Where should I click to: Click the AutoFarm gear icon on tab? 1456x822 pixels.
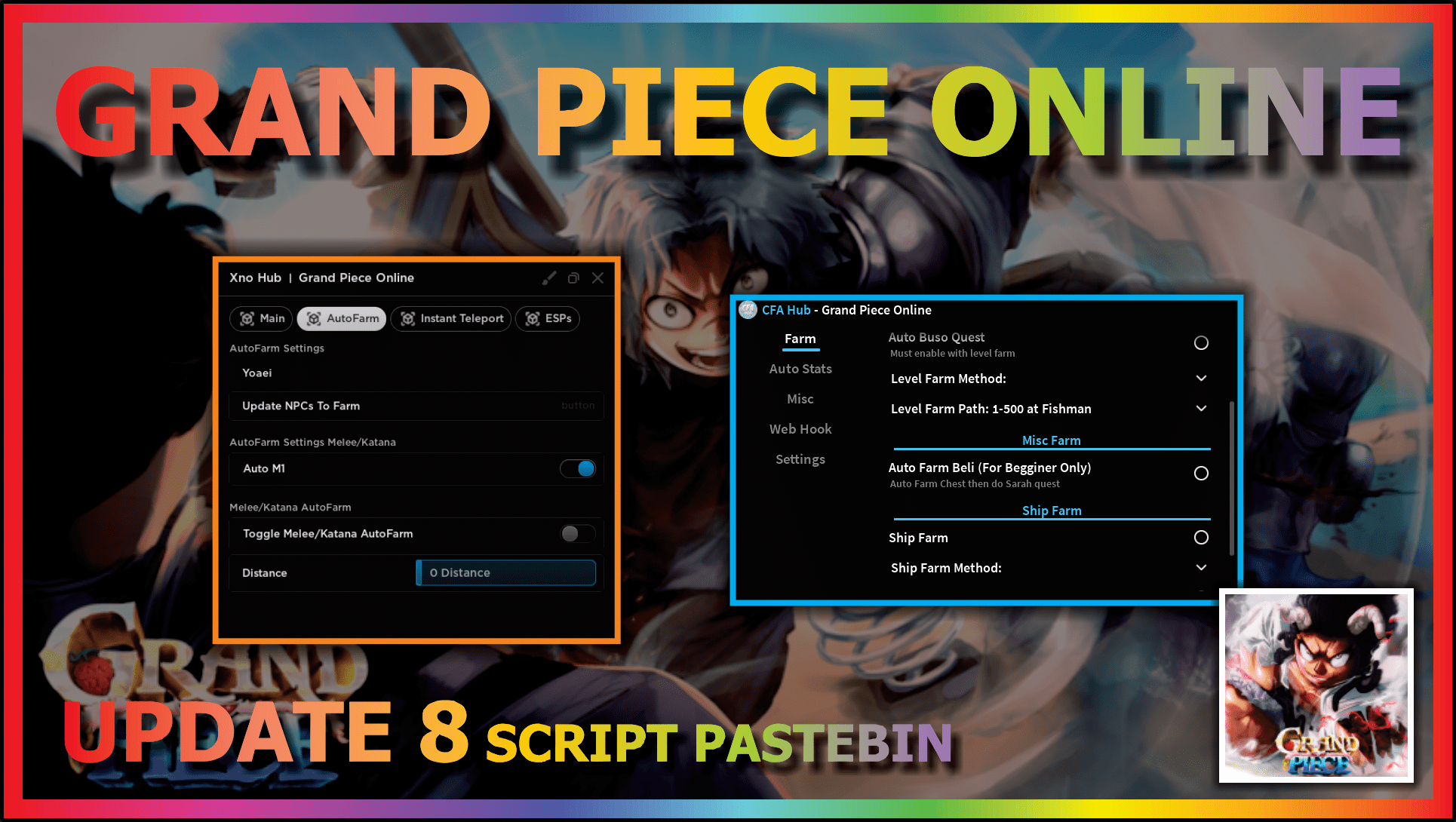point(313,318)
